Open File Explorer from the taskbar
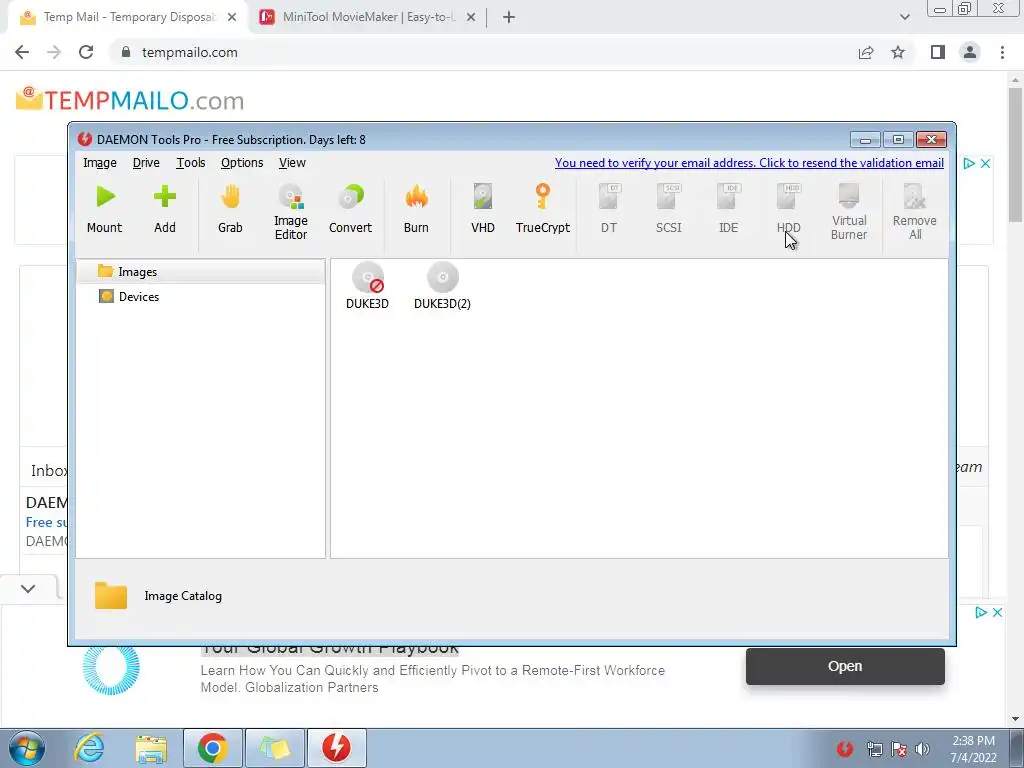The width and height of the screenshot is (1024, 768). [151, 748]
